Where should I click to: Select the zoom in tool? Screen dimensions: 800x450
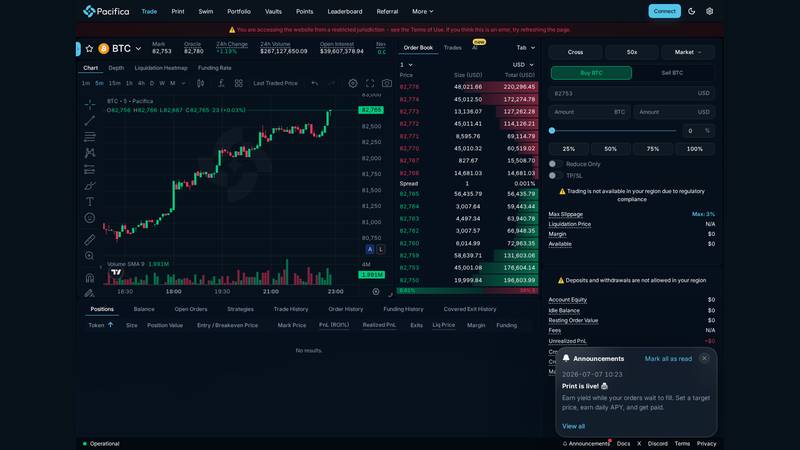click(x=90, y=256)
